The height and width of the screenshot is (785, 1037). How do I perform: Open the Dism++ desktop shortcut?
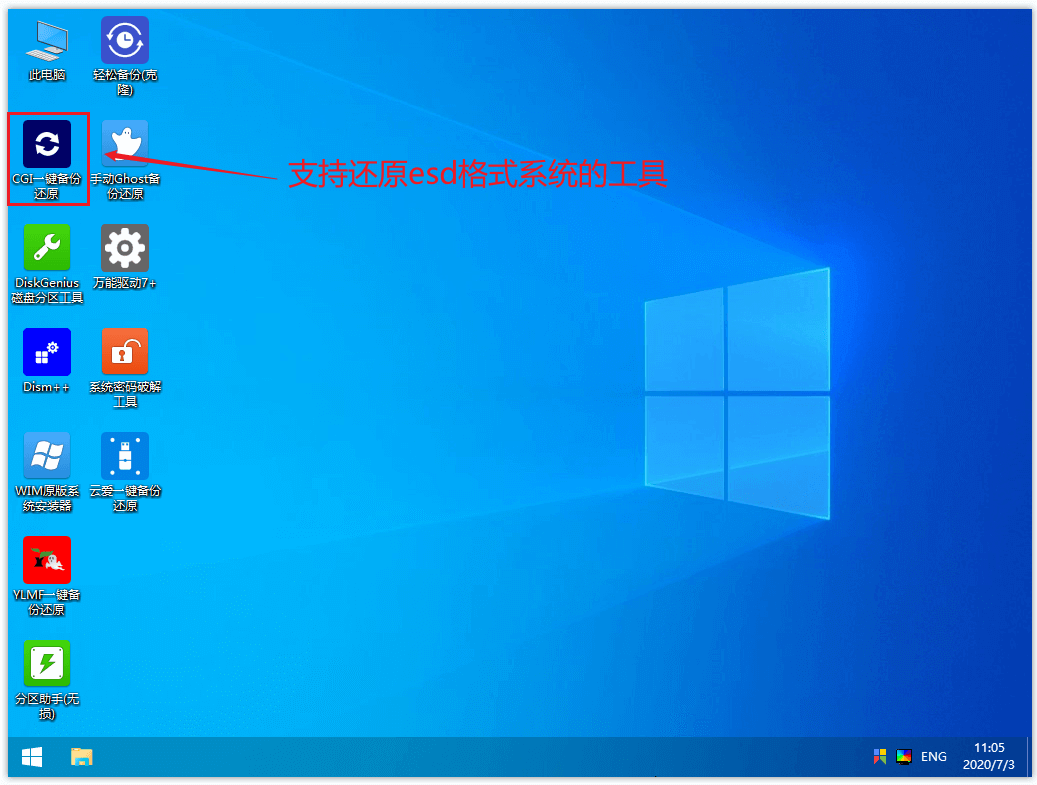point(47,352)
